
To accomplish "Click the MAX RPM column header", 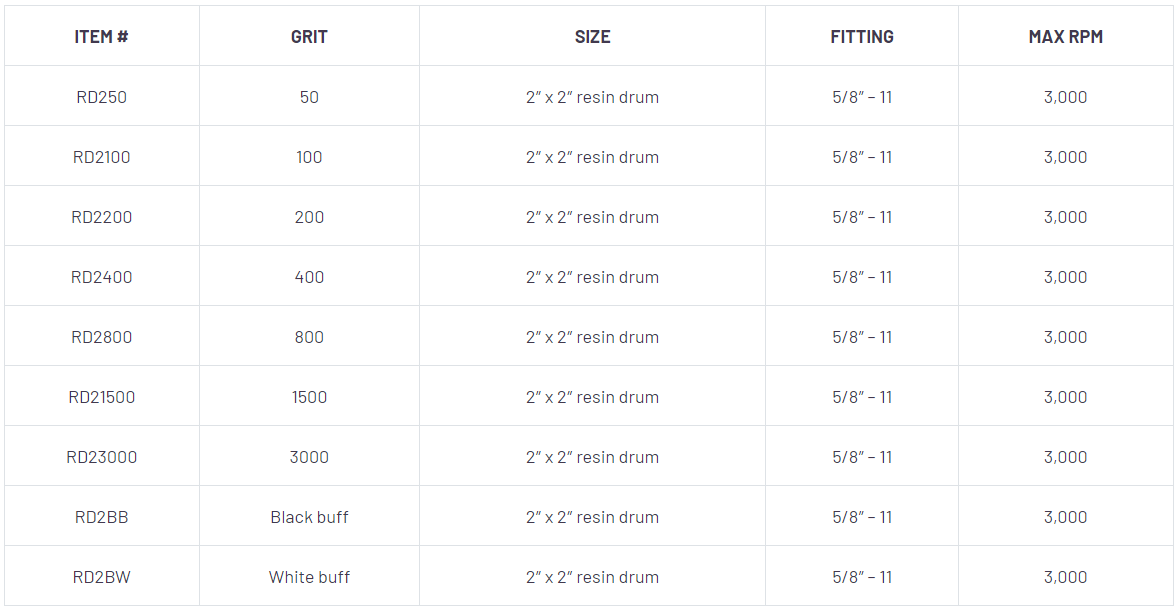I will [x=1065, y=37].
